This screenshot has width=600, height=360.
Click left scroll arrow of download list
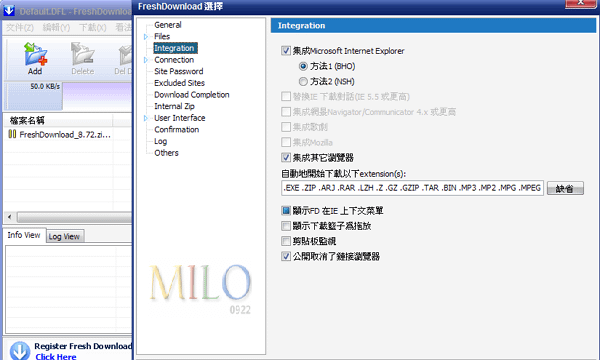[10, 217]
